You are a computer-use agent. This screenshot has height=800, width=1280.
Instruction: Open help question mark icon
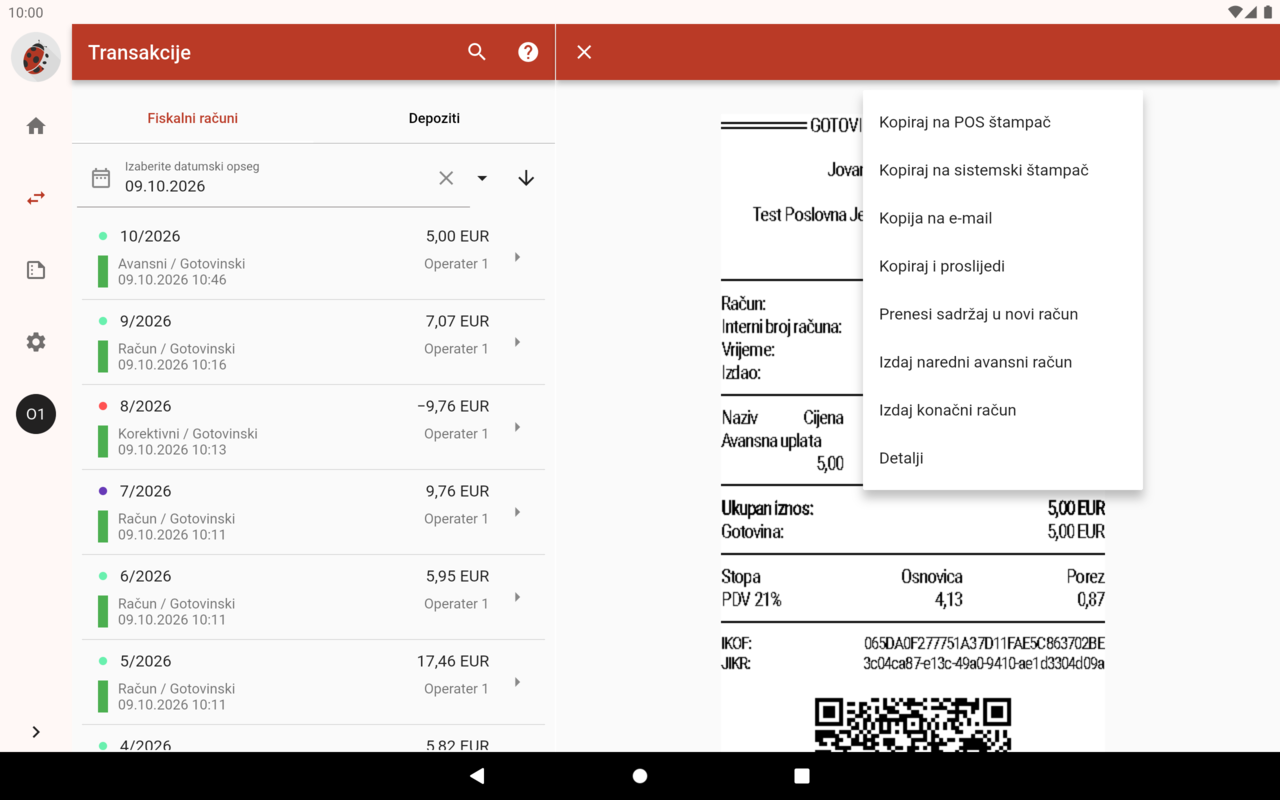(528, 52)
